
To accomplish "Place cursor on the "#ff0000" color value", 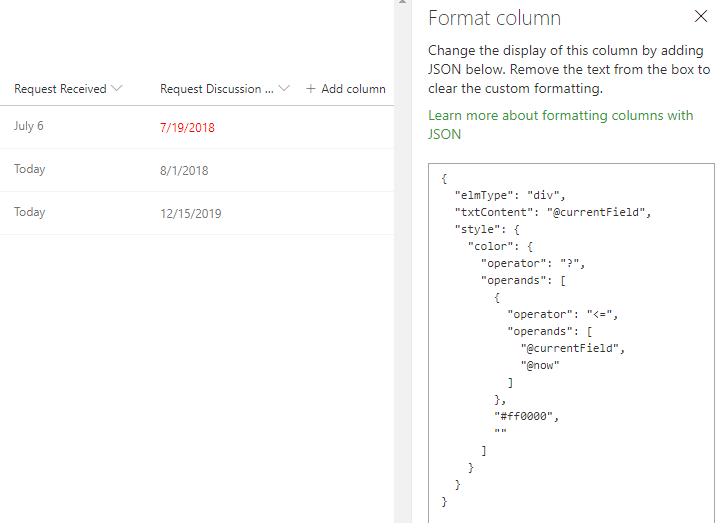I will tap(521, 416).
